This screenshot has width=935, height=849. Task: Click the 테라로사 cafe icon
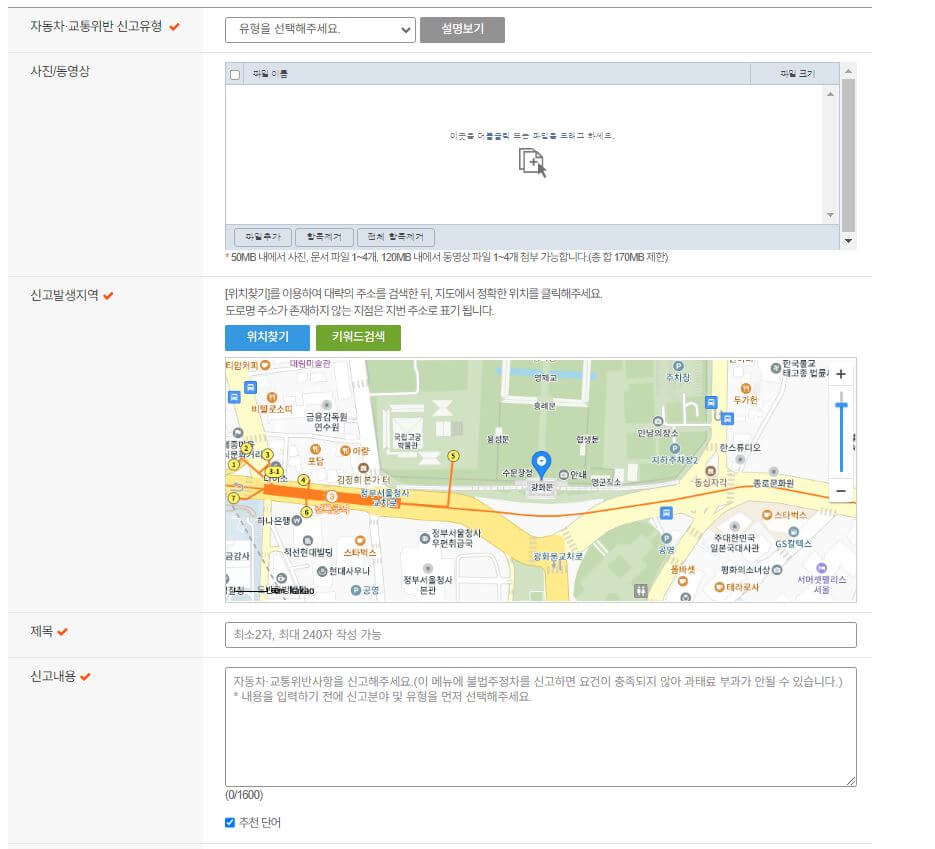(720, 587)
